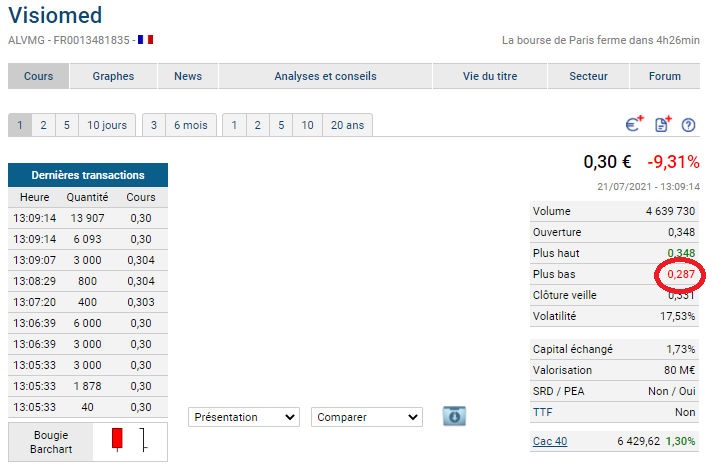This screenshot has height=466, width=727.
Task: Click the SRD / PEA value Non / Oui
Action: [x=672, y=391]
